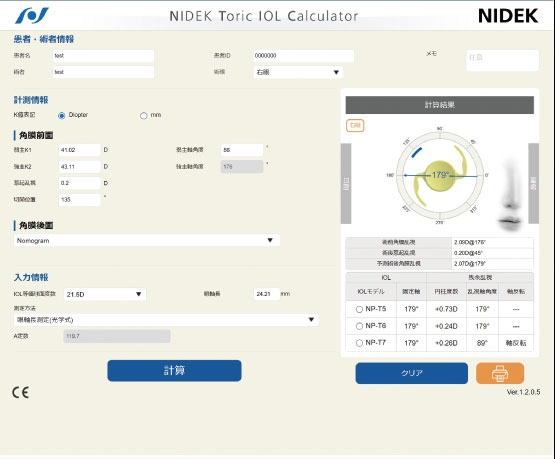The image size is (555, 459).
Task: Click the toric IOL axis diagram
Action: [x=439, y=175]
